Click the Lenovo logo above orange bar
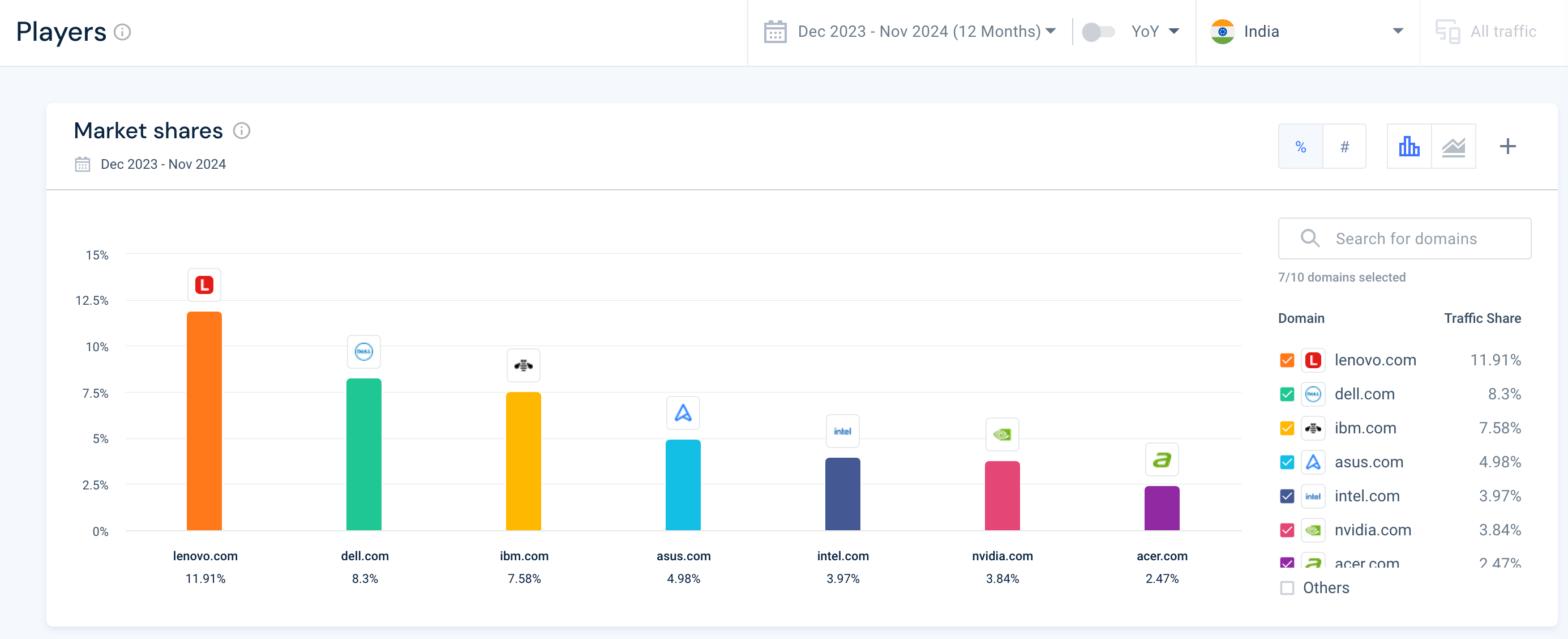Viewport: 1568px width, 639px height. (204, 285)
